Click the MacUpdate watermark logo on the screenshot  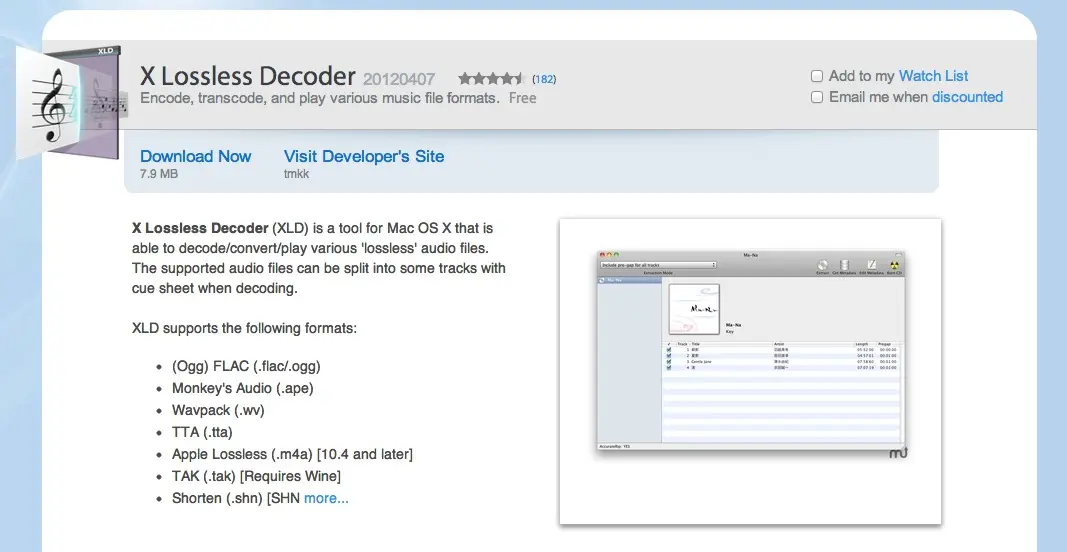point(897,453)
